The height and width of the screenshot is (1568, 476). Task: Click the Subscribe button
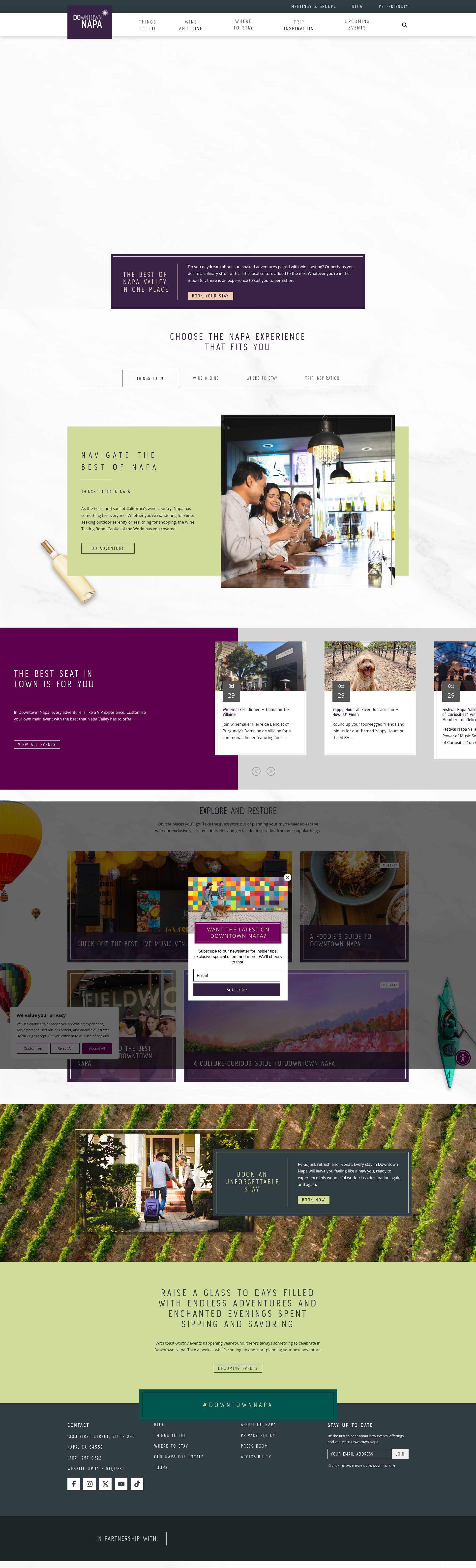(237, 990)
